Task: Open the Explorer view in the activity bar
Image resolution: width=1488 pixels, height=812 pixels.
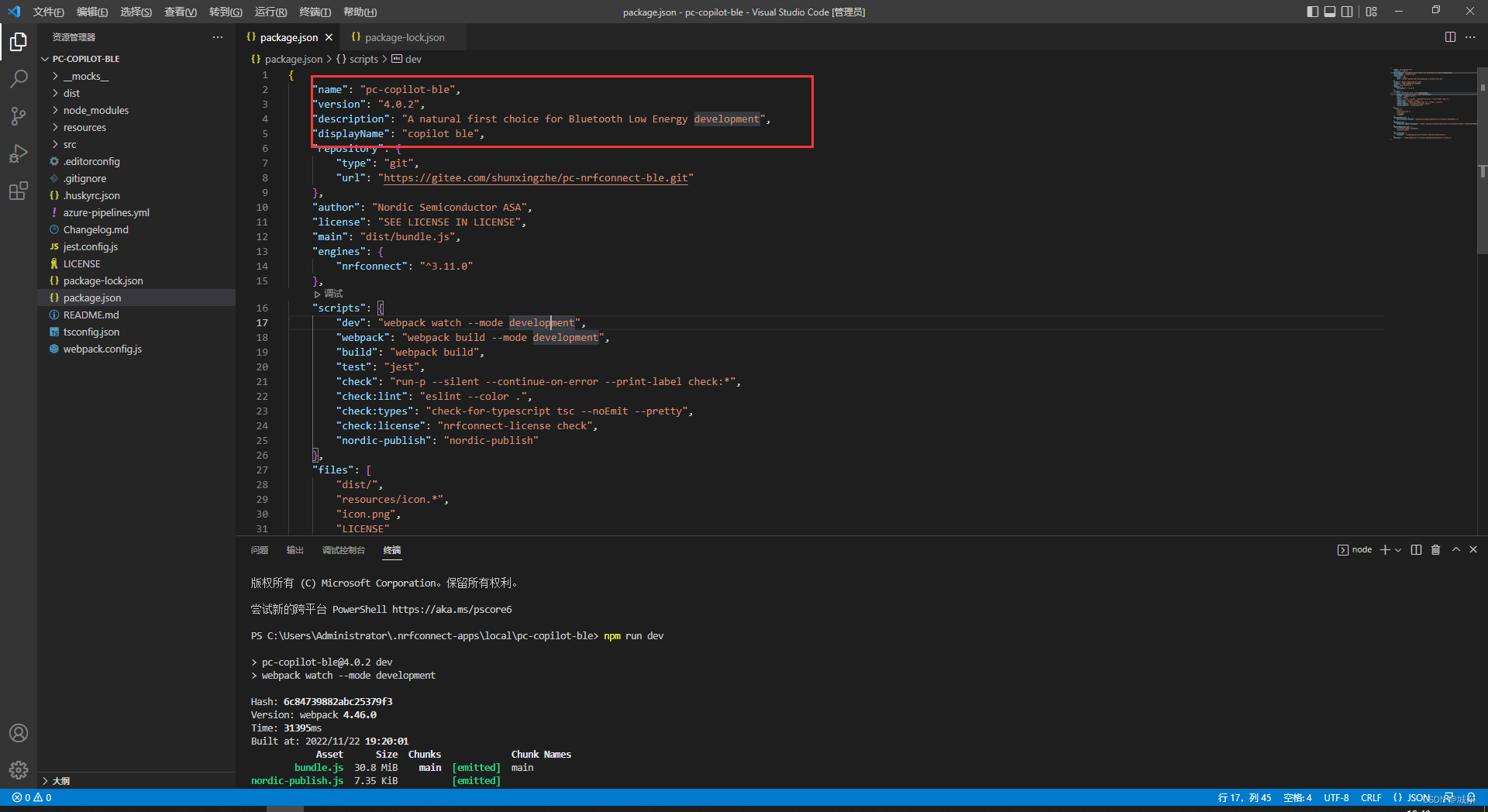Action: coord(19,42)
